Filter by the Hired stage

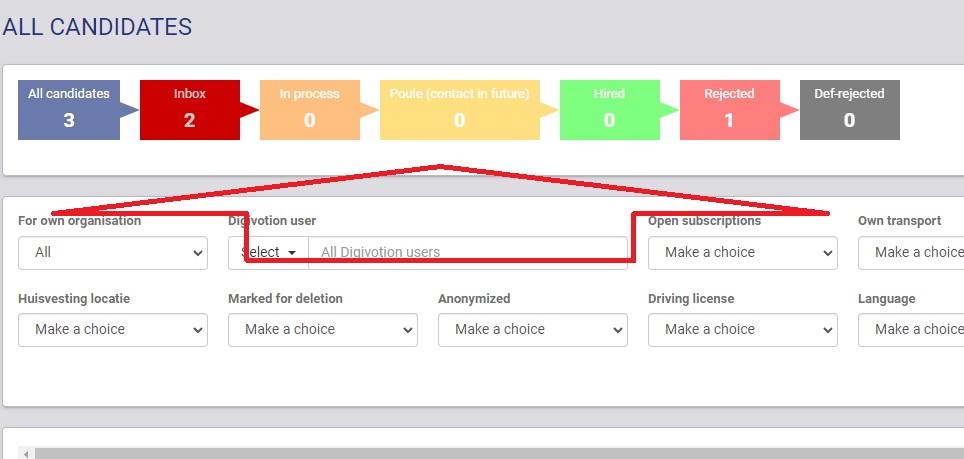point(609,109)
